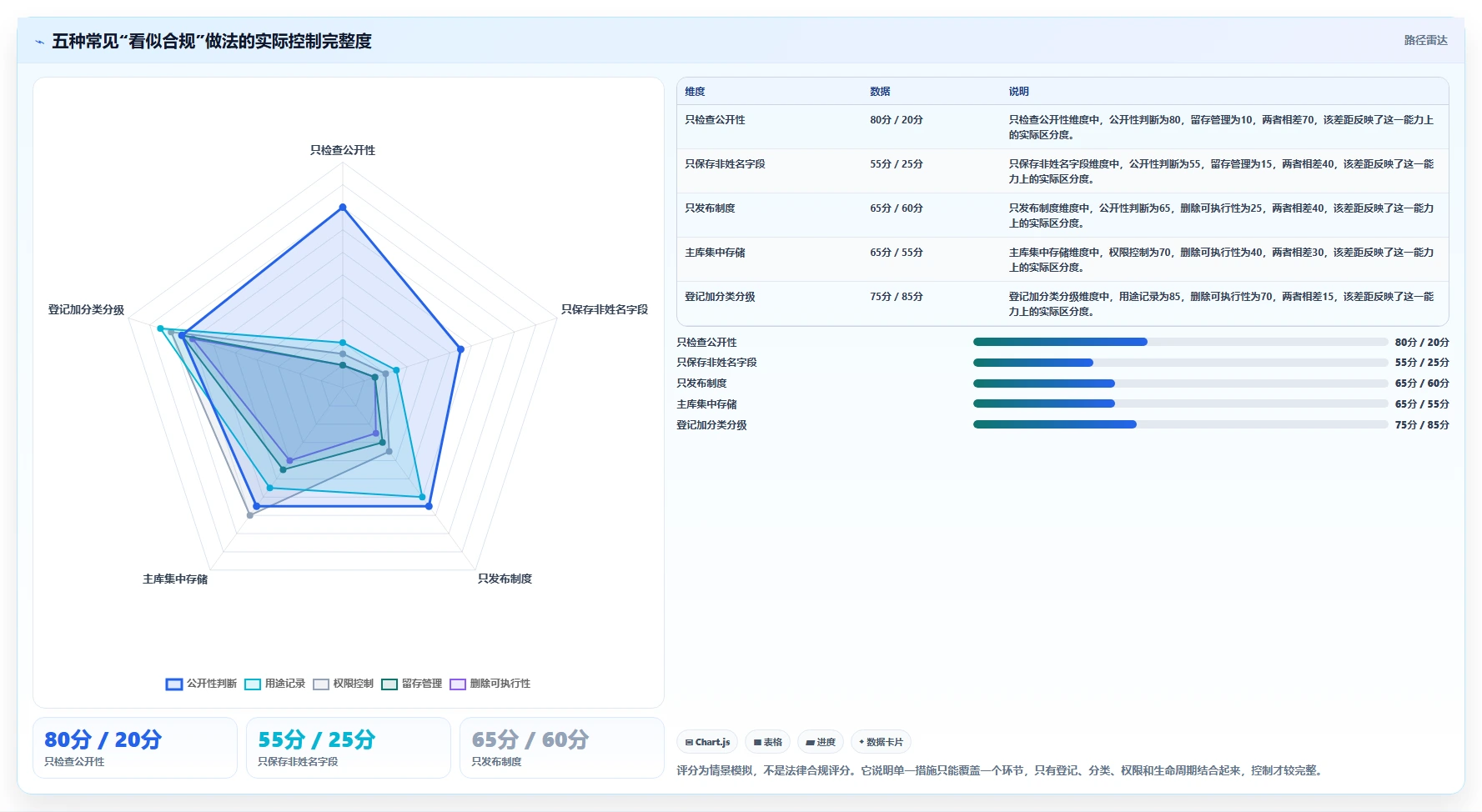Click the 进度 tag
Viewport: 1482px width, 812px height.
[x=821, y=742]
